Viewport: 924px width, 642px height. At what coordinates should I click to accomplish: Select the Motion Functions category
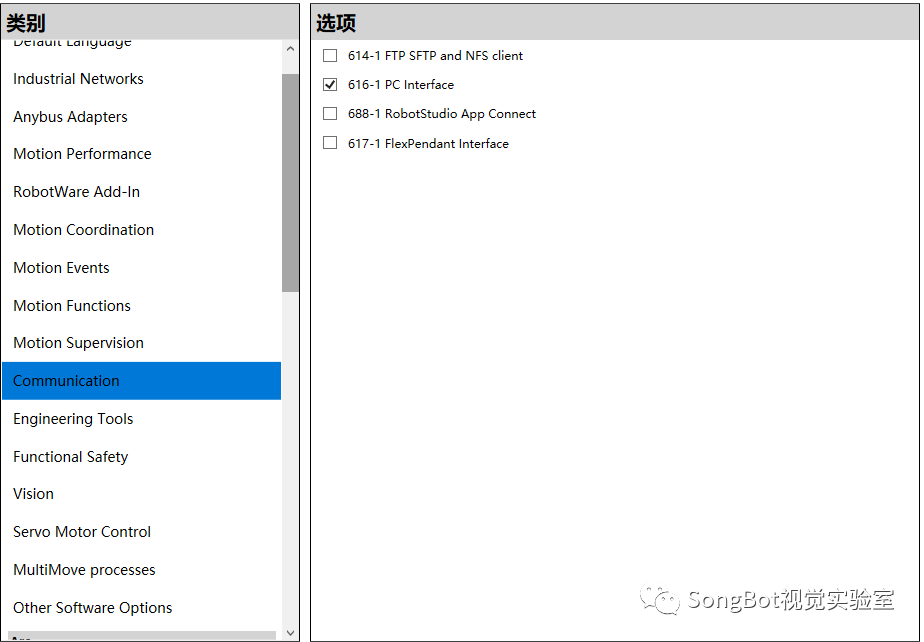(141, 305)
